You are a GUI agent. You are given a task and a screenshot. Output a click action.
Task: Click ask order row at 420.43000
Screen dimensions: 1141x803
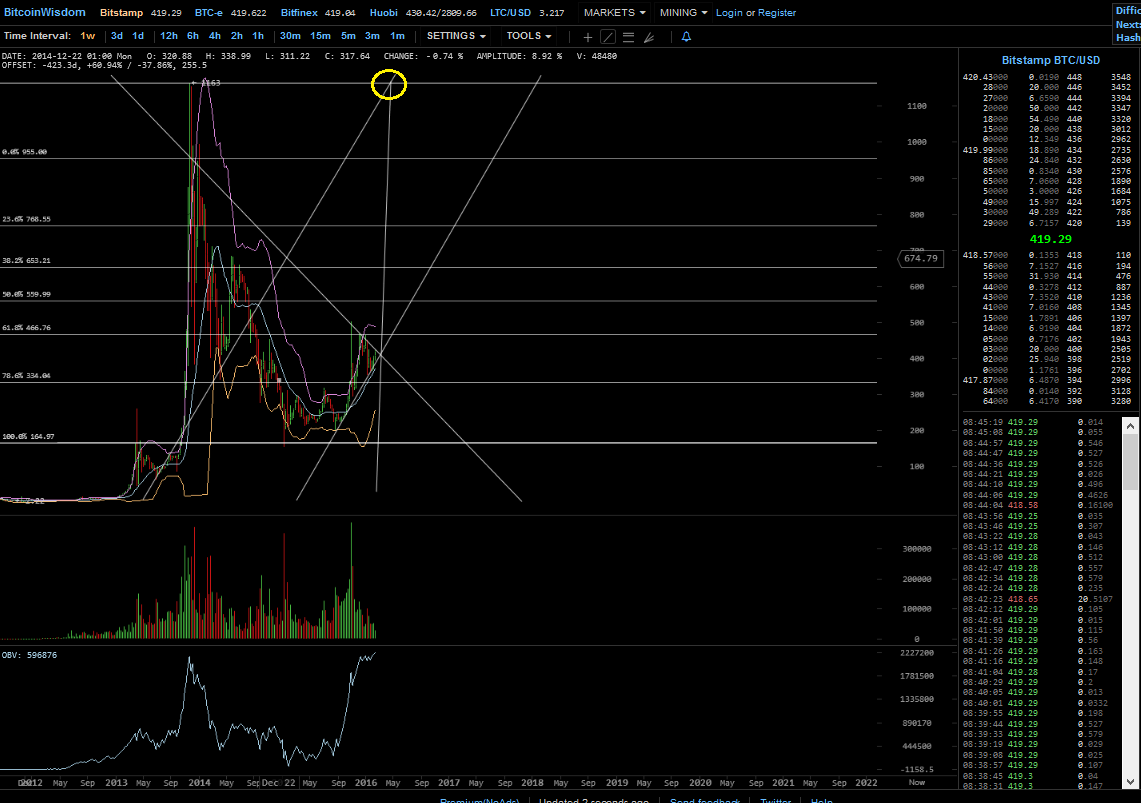(1047, 77)
